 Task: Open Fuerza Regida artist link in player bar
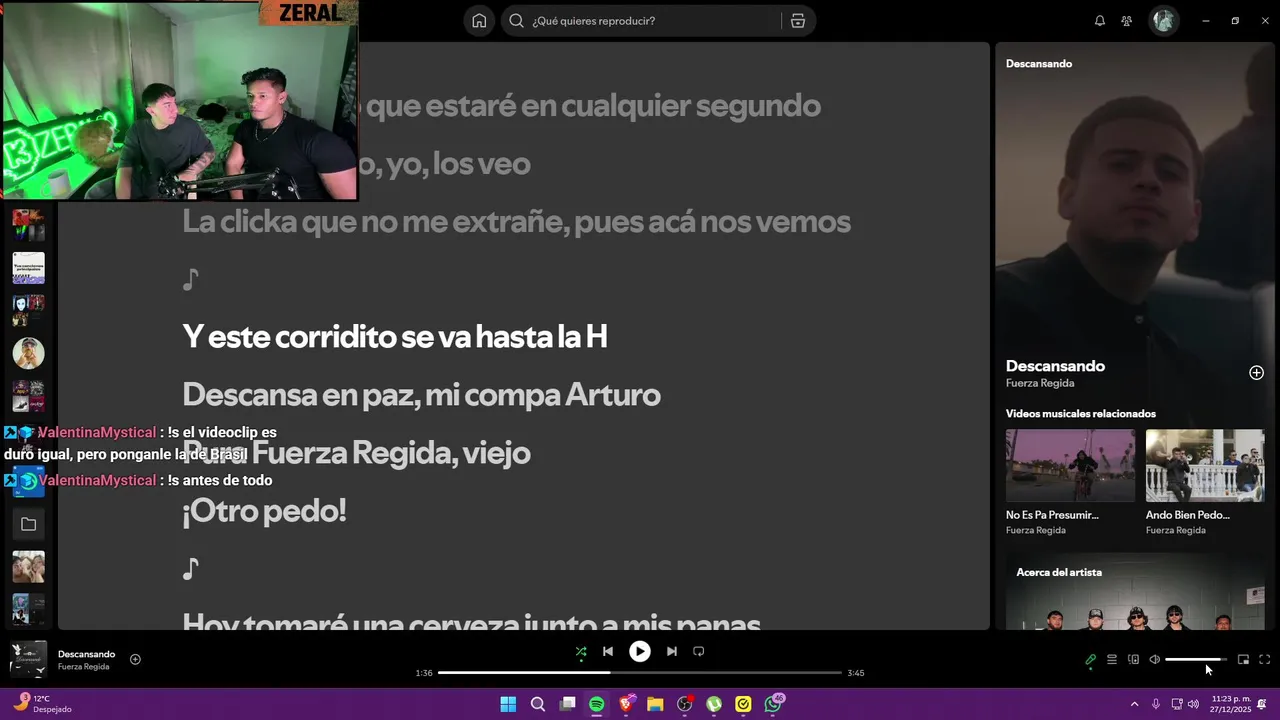click(83, 667)
